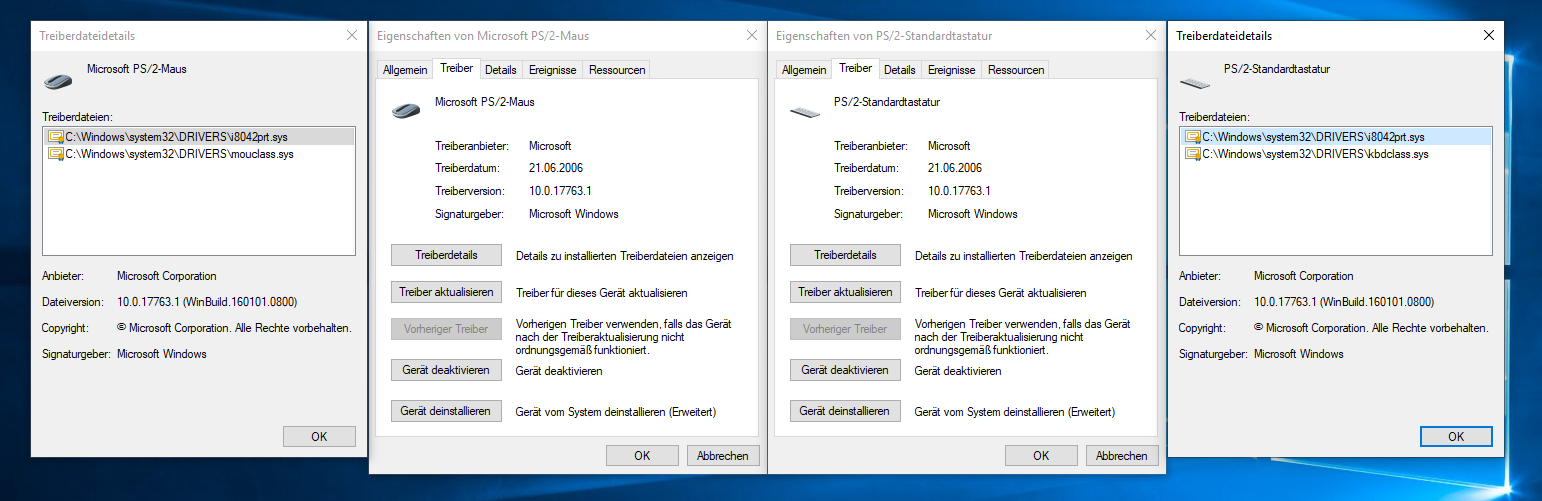Click Gerät deaktivieren for Standardtastatur

pyautogui.click(x=845, y=370)
